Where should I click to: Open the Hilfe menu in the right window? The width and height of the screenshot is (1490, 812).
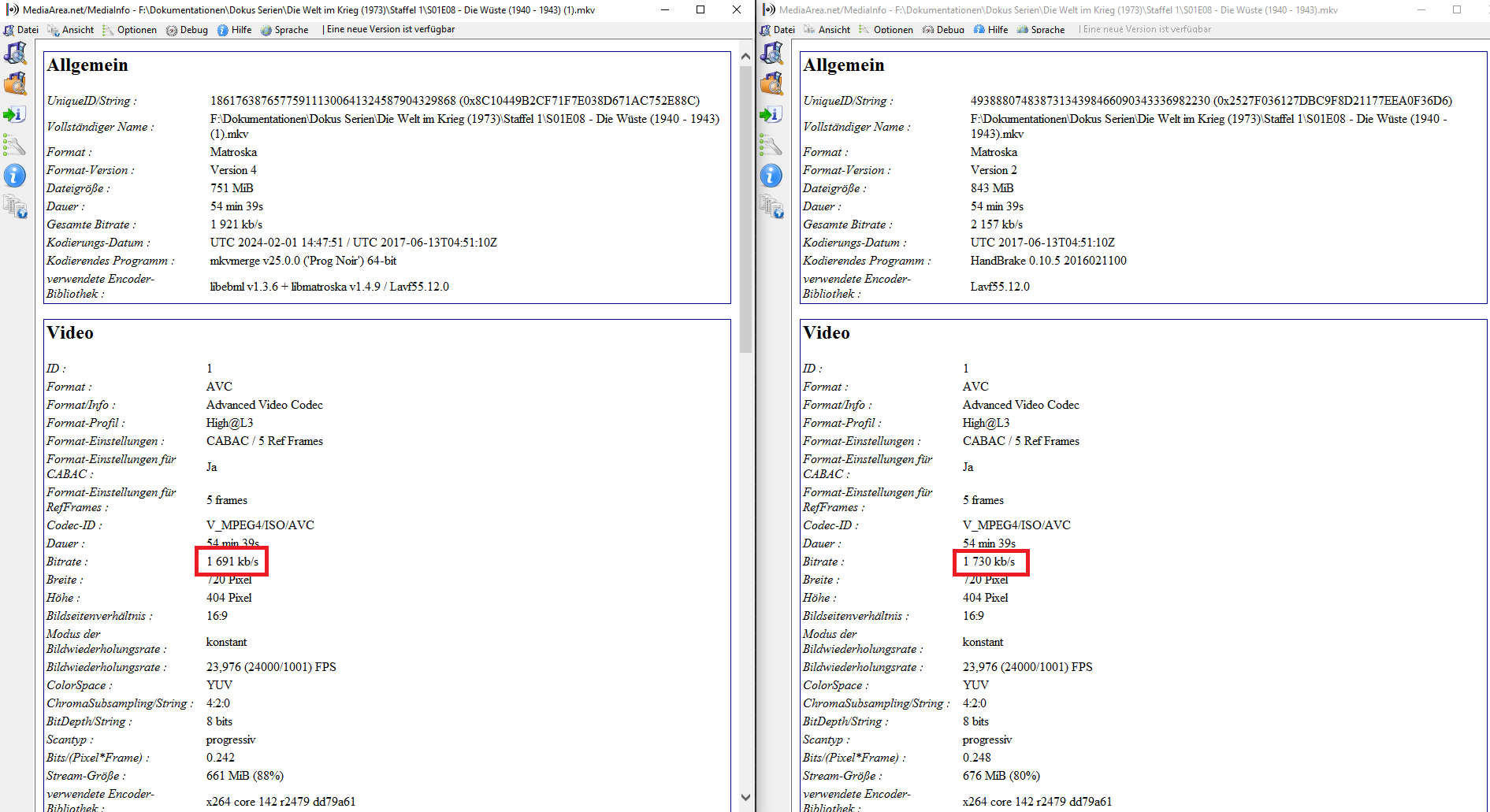pyautogui.click(x=990, y=30)
